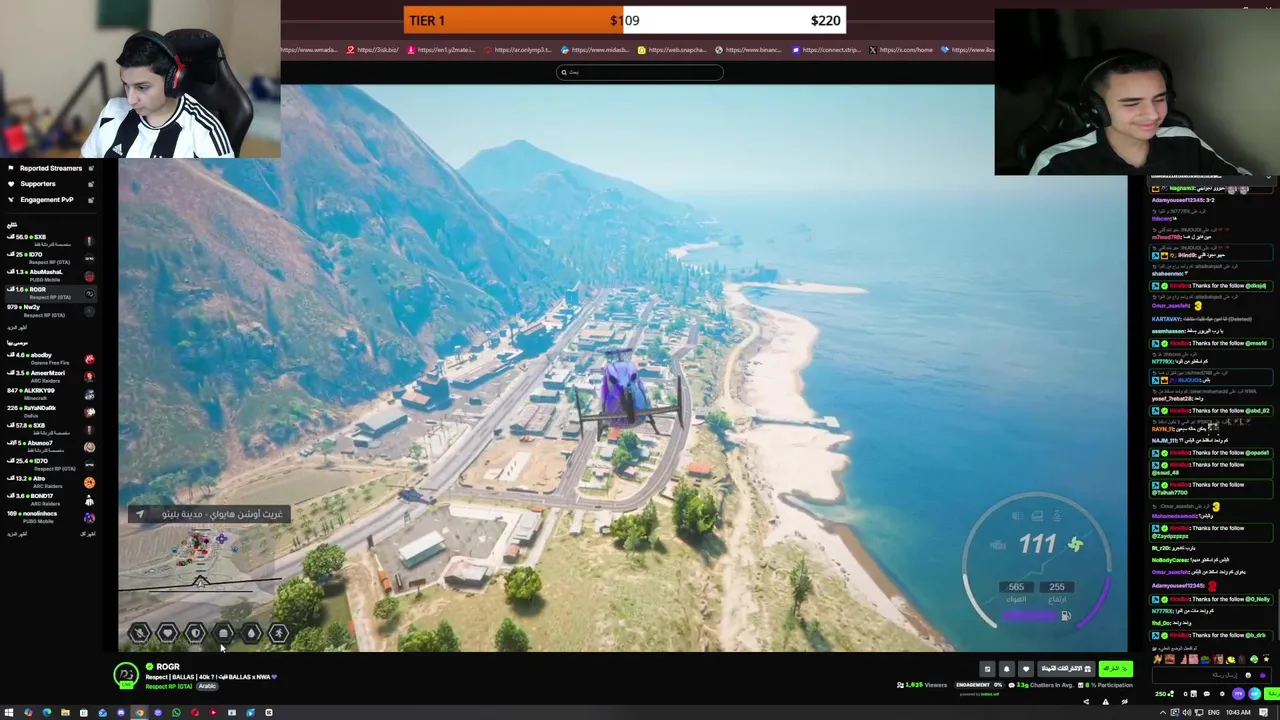Click the stream search box
Viewport: 1280px width, 720px height.
click(640, 72)
